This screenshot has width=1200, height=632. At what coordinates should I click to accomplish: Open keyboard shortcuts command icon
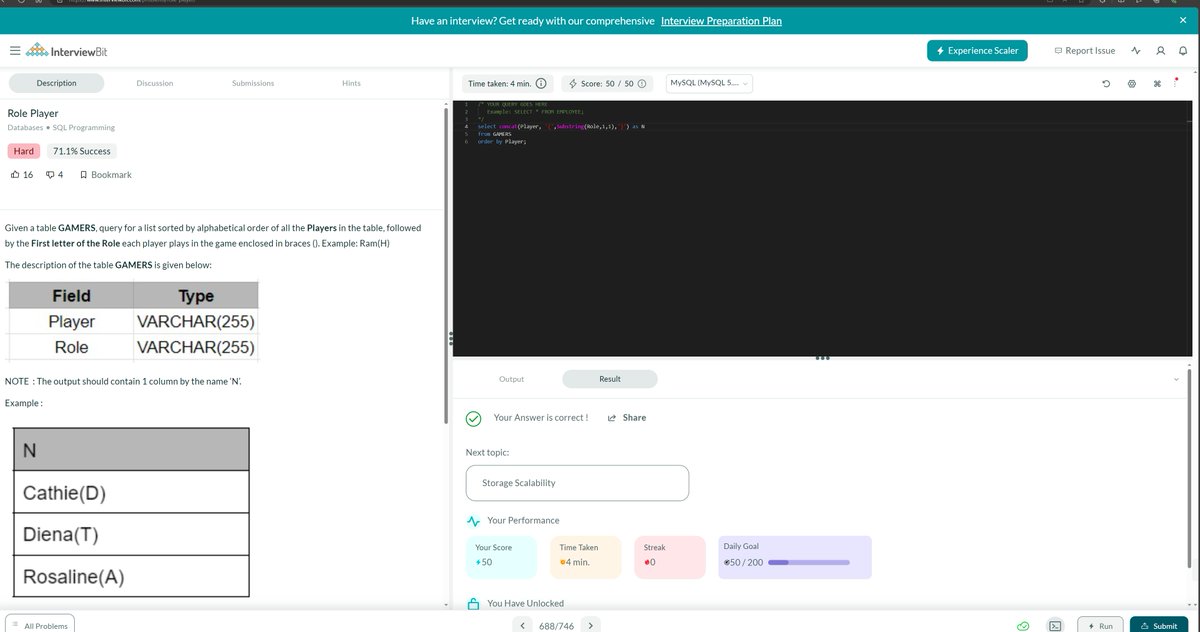[1157, 83]
